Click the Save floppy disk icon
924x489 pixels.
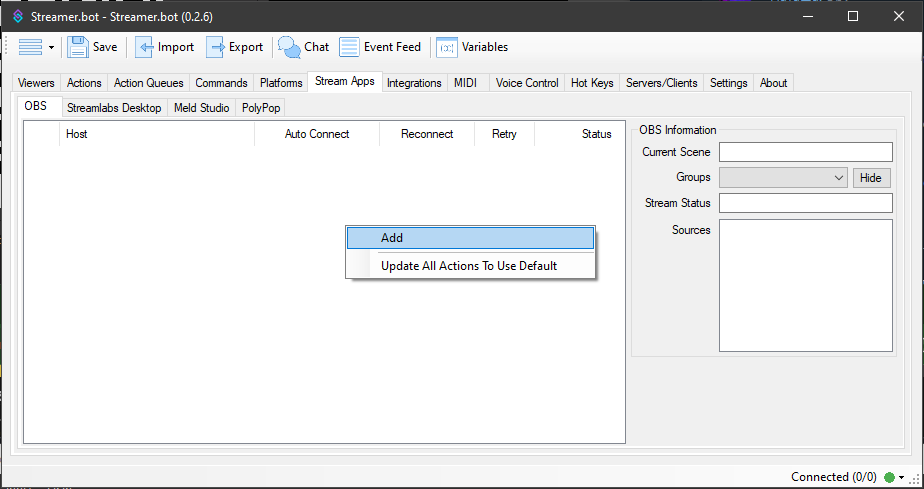(77, 47)
